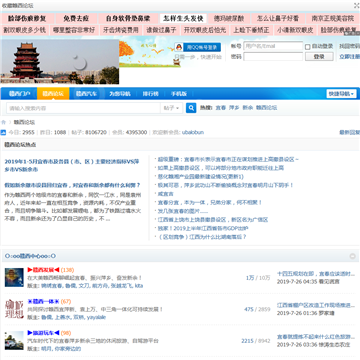Open the 赣西一体 forum title link
360x360 pixels.
(43, 301)
